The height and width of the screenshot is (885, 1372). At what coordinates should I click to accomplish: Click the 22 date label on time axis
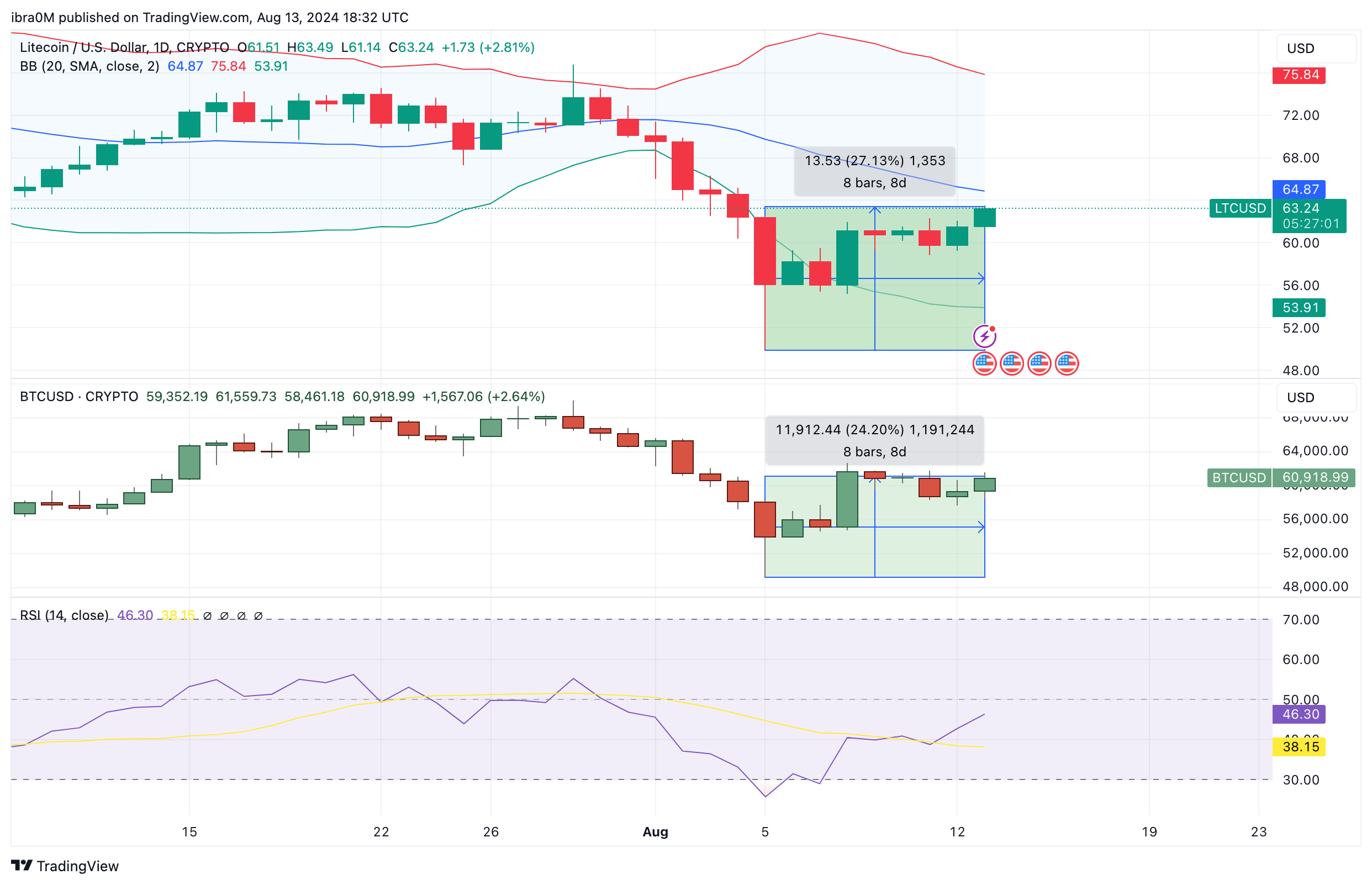coord(381,831)
